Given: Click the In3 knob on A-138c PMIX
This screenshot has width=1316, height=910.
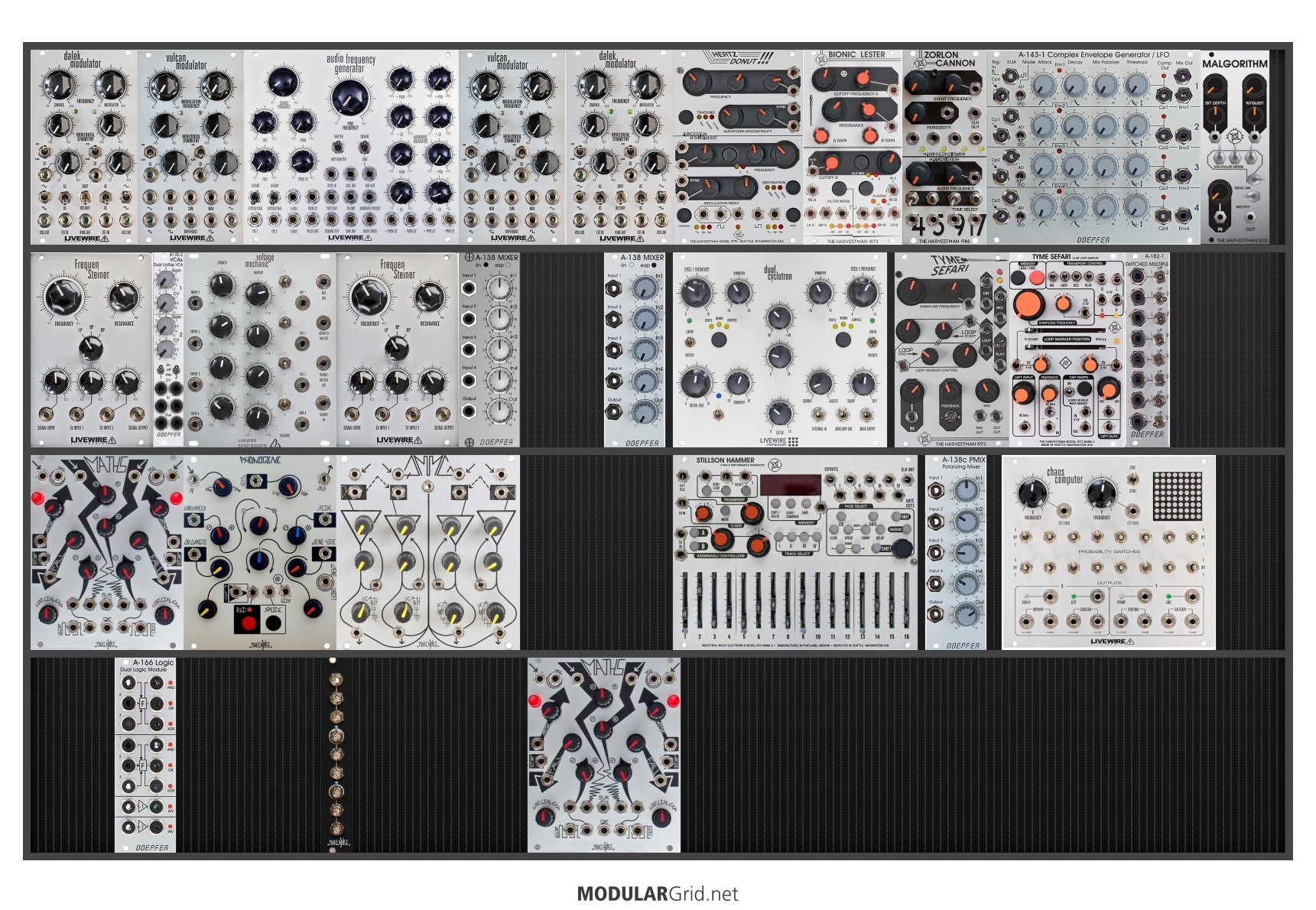Looking at the screenshot, I should pos(966,552).
